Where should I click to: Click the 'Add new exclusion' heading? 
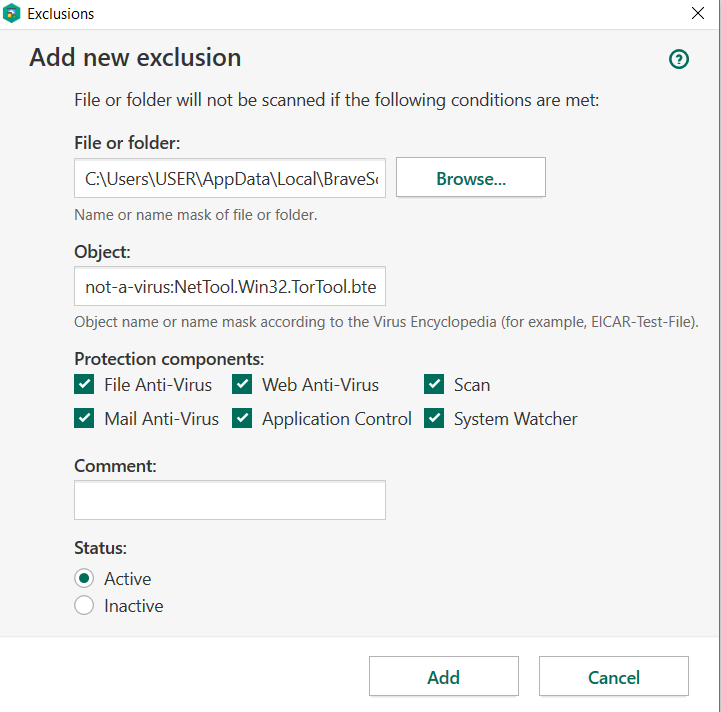pyautogui.click(x=135, y=57)
